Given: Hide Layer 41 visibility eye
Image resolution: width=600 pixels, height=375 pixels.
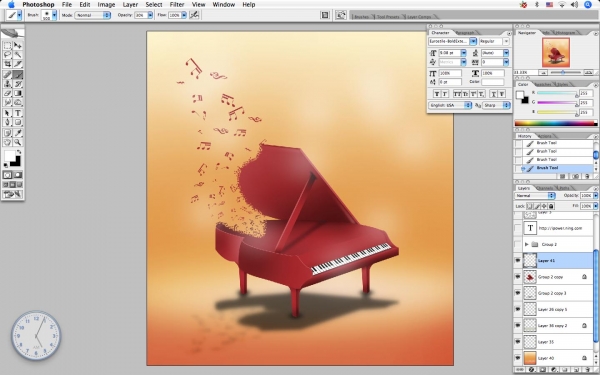Looking at the screenshot, I should click(518, 261).
